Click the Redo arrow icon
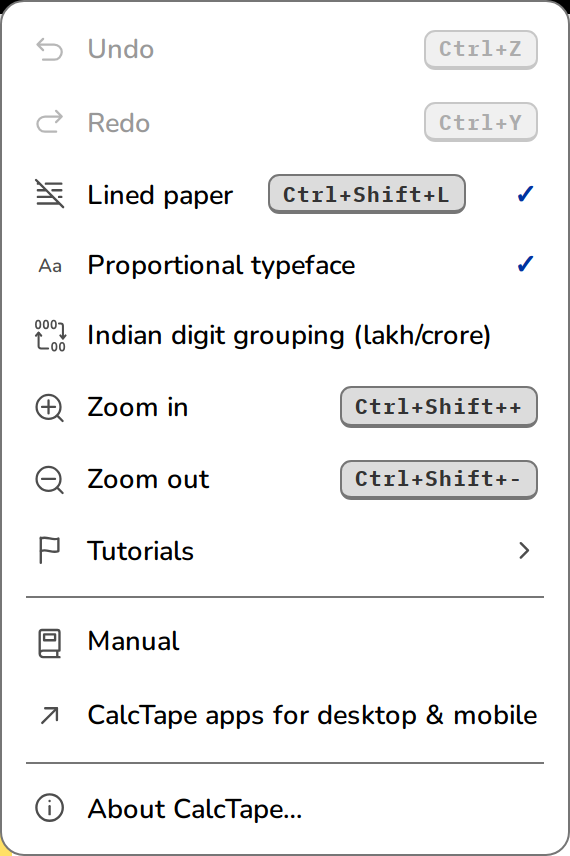The image size is (570, 856). 50,122
